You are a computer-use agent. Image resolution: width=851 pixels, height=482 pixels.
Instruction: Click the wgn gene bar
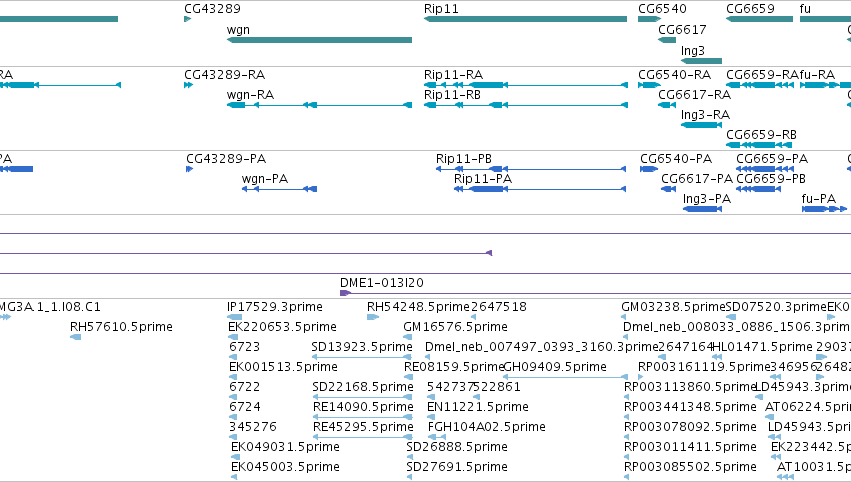(x=319, y=40)
